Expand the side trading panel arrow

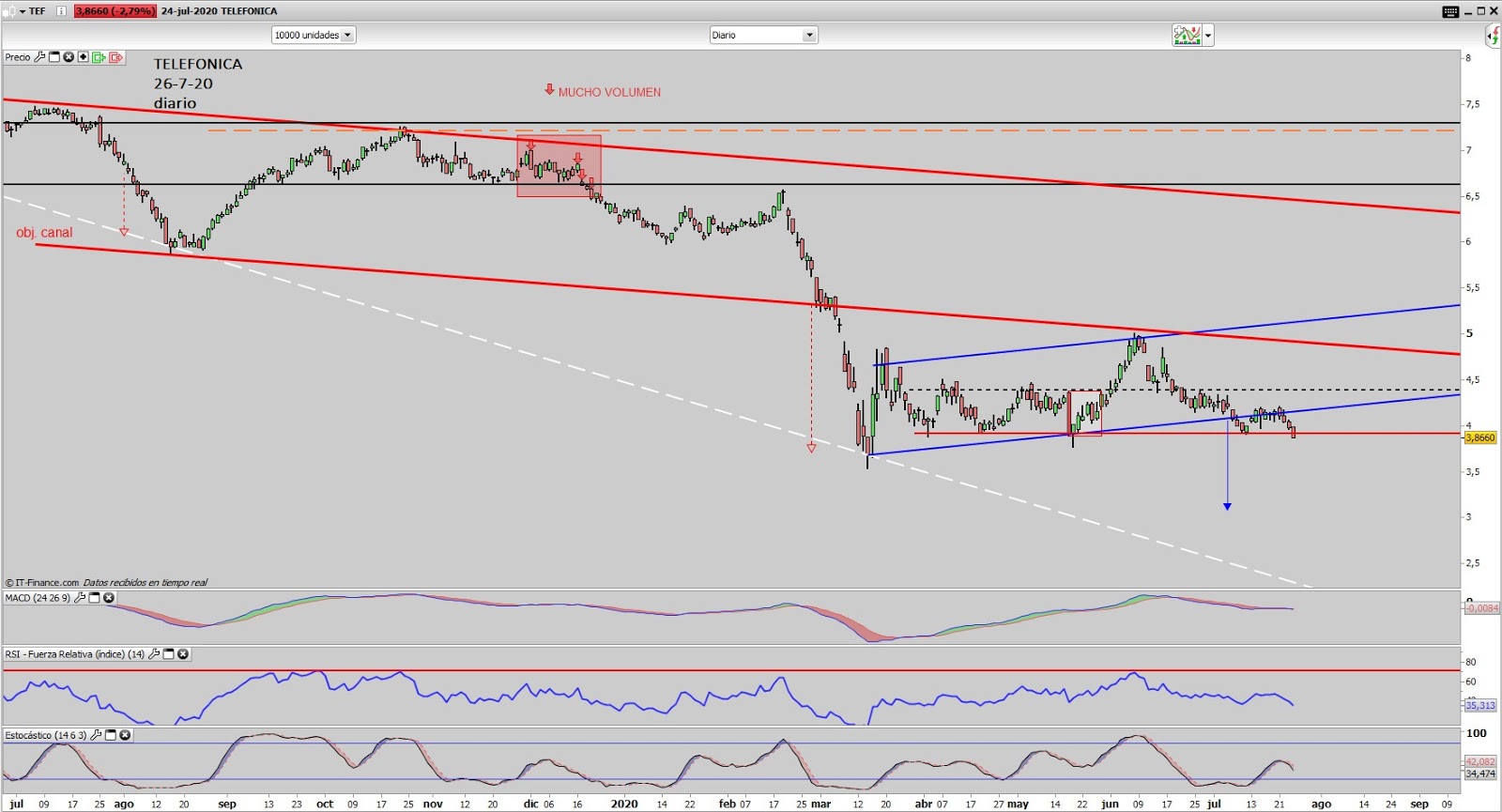1494,36
